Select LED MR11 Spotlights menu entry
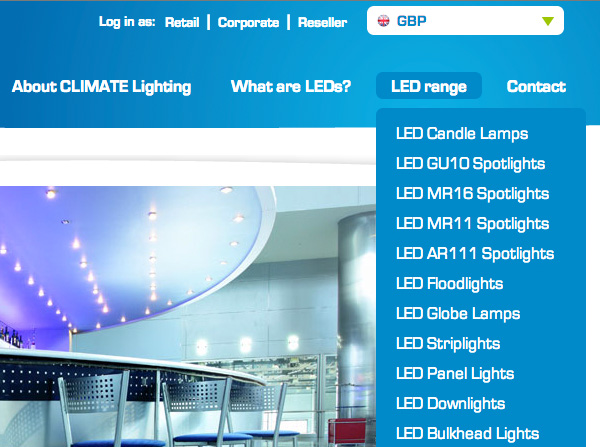This screenshot has height=447, width=600. [x=472, y=223]
